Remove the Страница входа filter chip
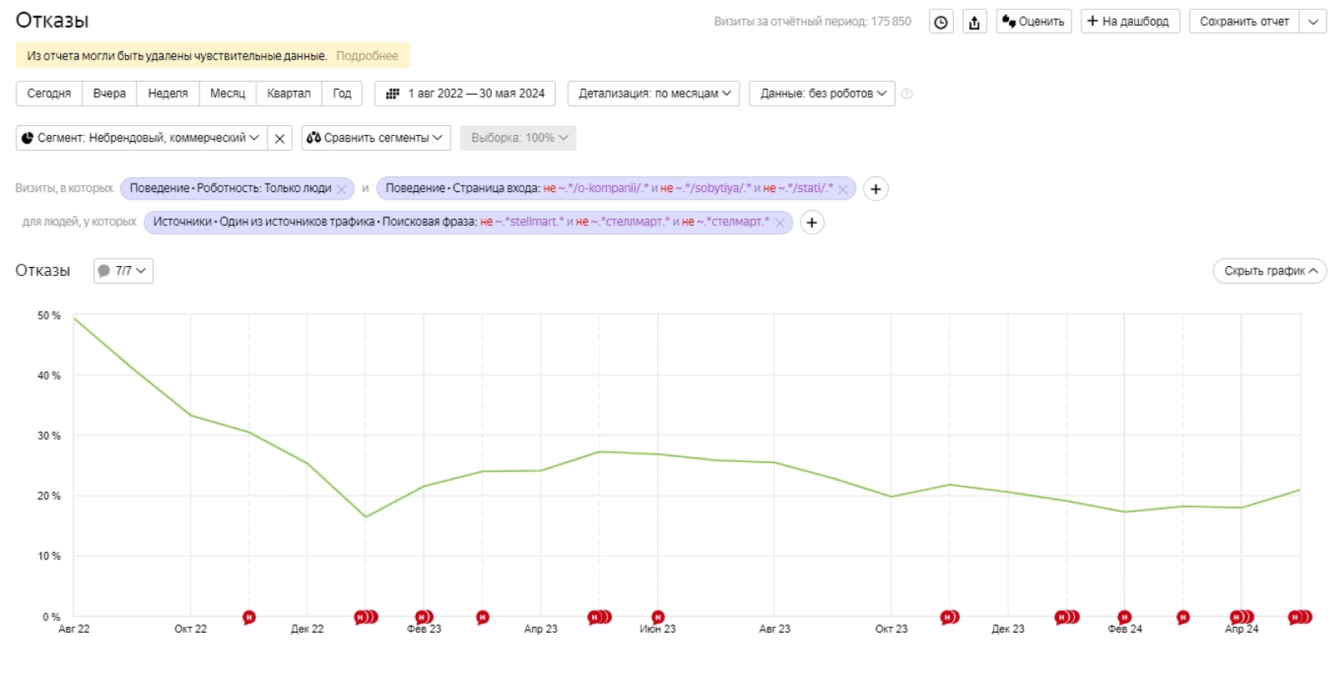Viewport: 1340px width, 673px height. coord(843,189)
